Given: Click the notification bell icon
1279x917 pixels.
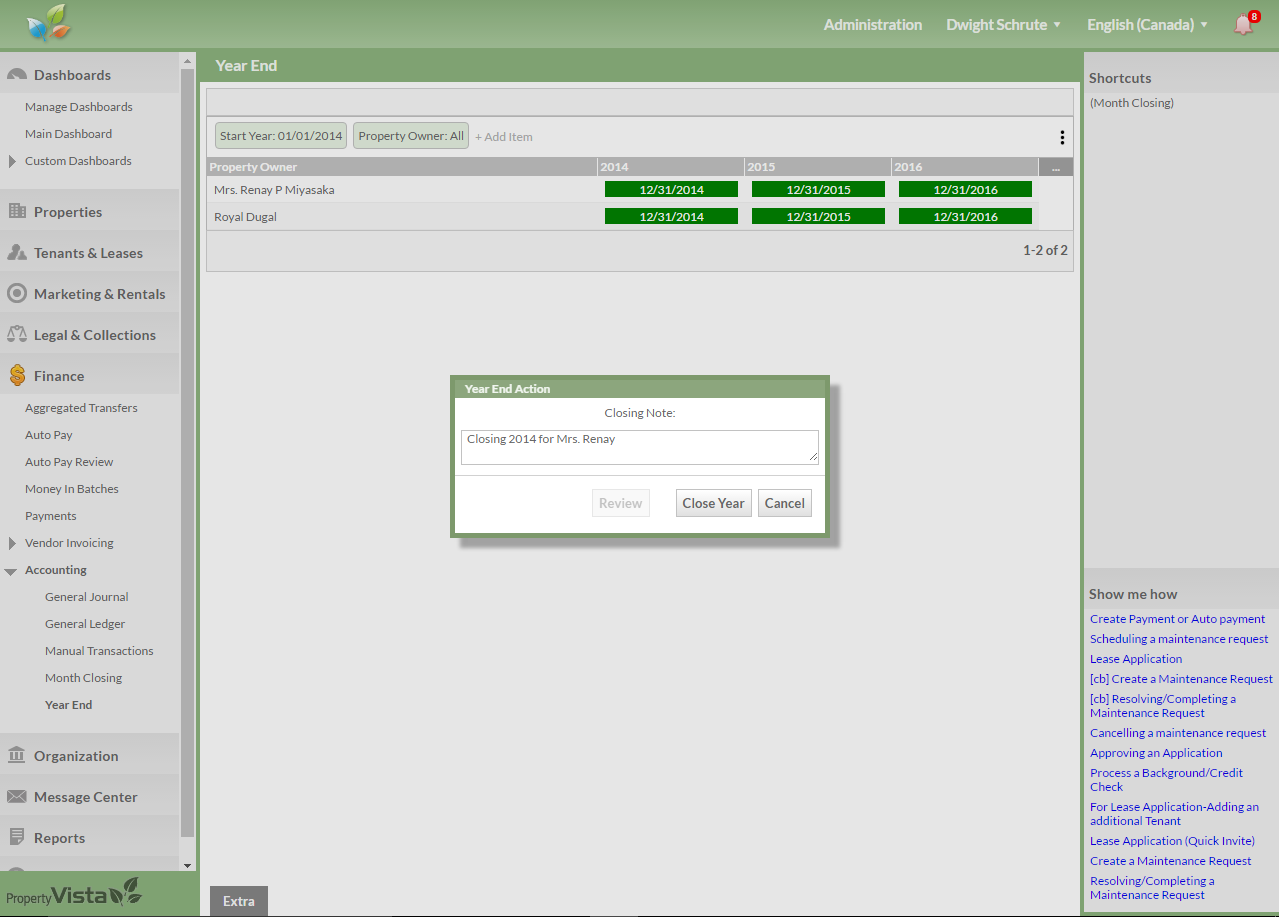Looking at the screenshot, I should (x=1244, y=25).
